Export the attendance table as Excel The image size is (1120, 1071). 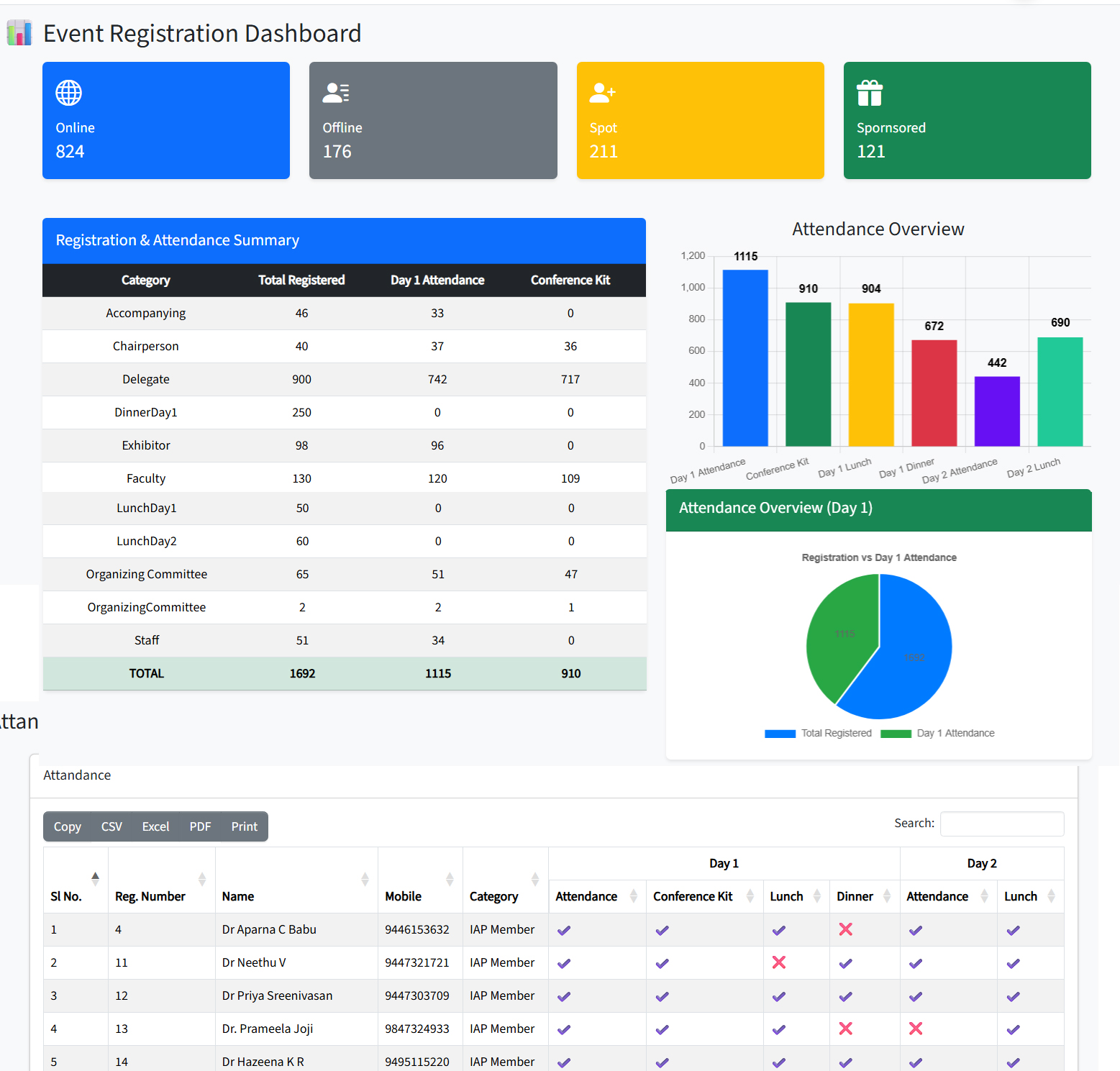pyautogui.click(x=155, y=826)
